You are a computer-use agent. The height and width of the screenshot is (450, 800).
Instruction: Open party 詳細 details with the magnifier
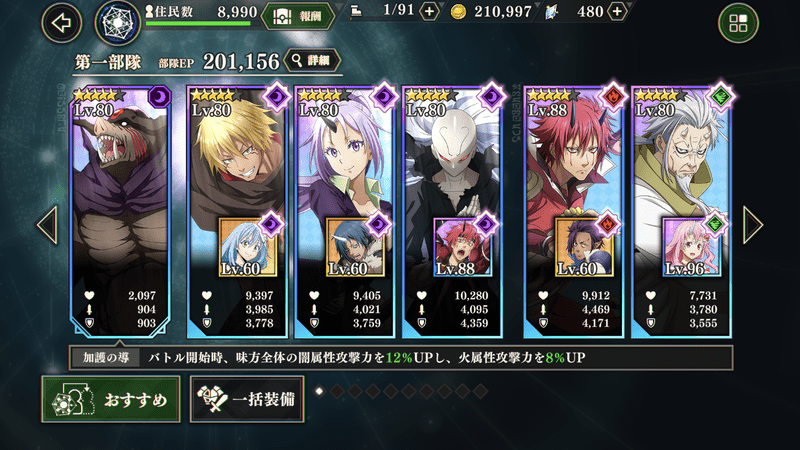[312, 61]
